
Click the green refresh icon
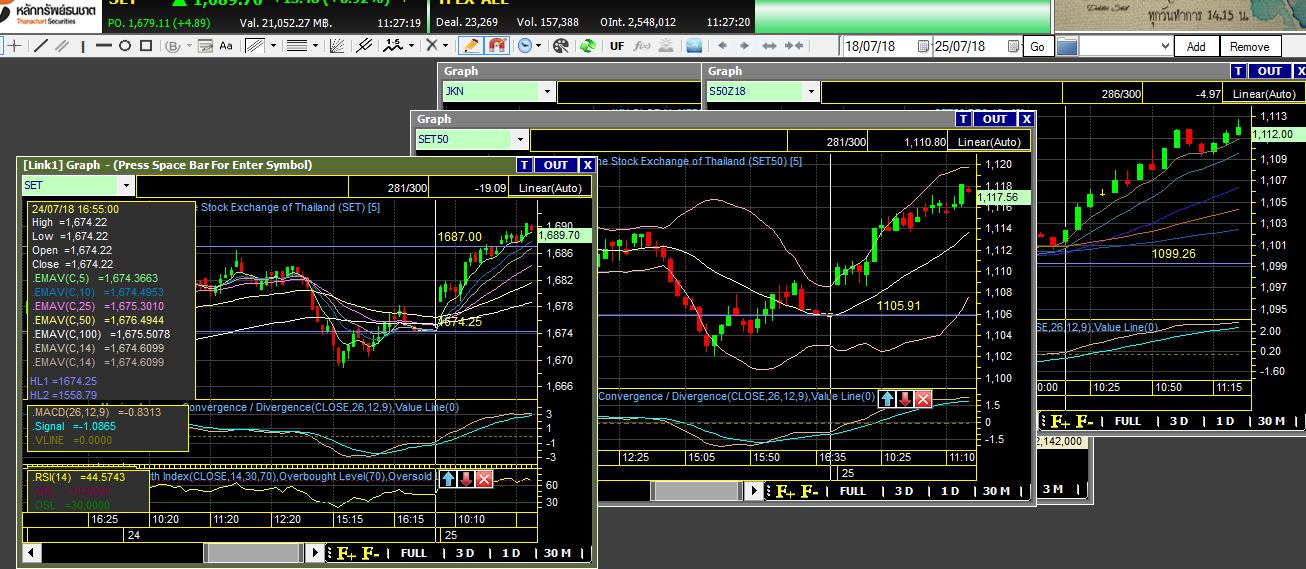point(588,46)
